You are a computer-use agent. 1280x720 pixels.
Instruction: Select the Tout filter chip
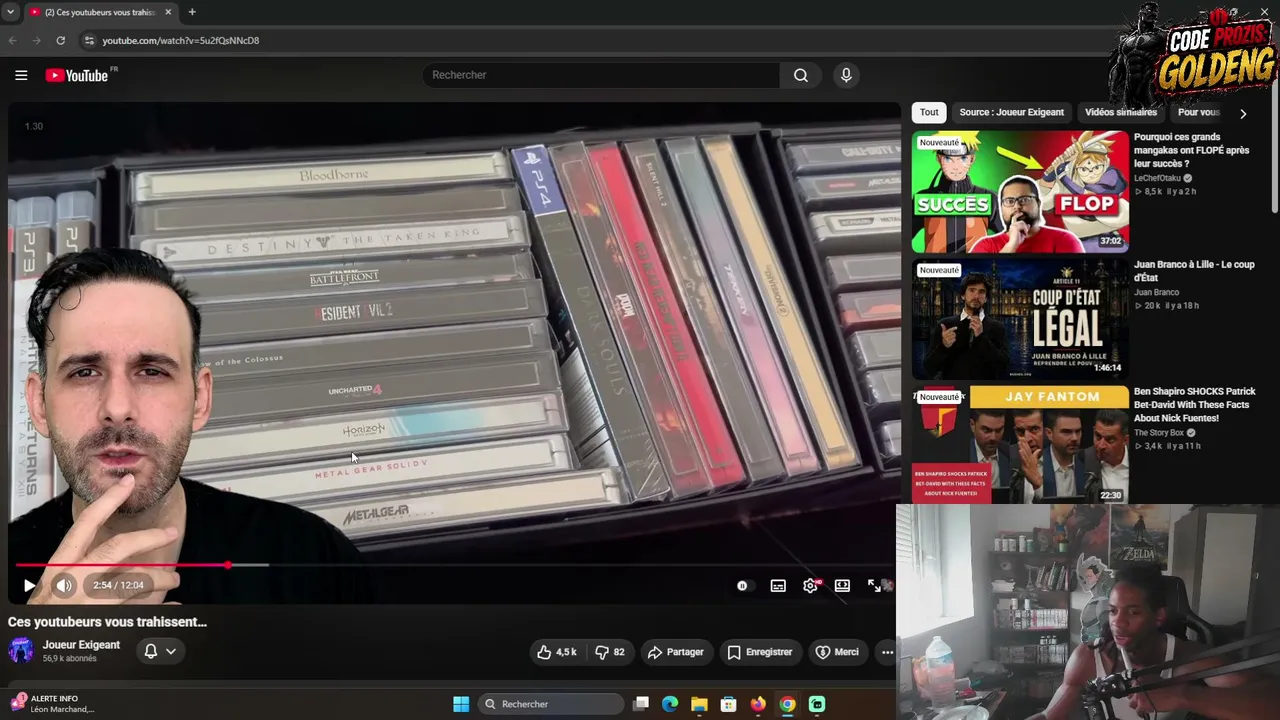pyautogui.click(x=929, y=112)
